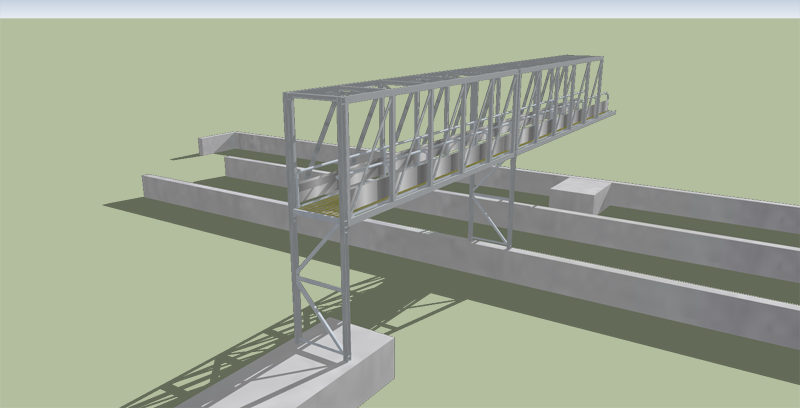Click empty green ground left of the tower
Viewport: 800px width, 408px height.
click(x=100, y=300)
